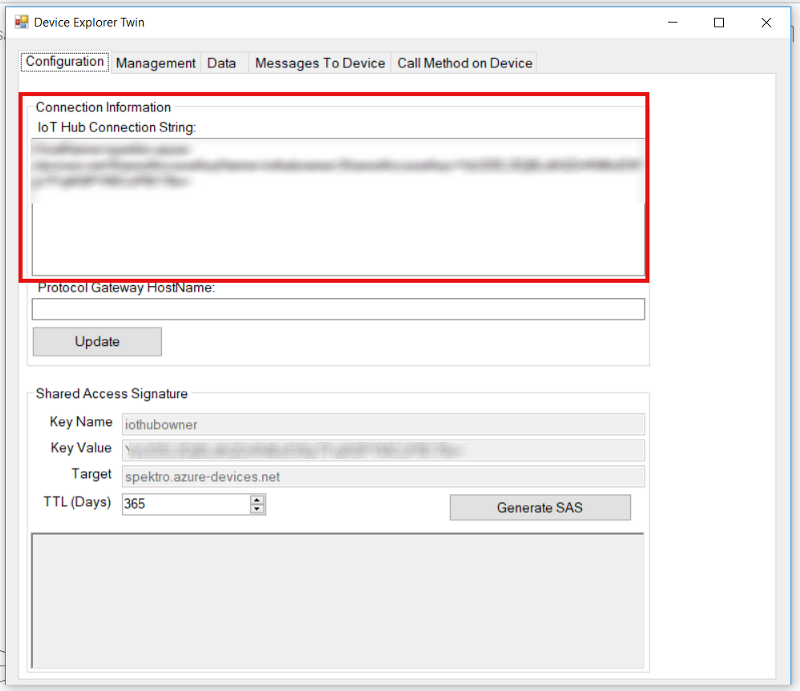Click the Connection Information group label
The height and width of the screenshot is (691, 800).
click(103, 107)
